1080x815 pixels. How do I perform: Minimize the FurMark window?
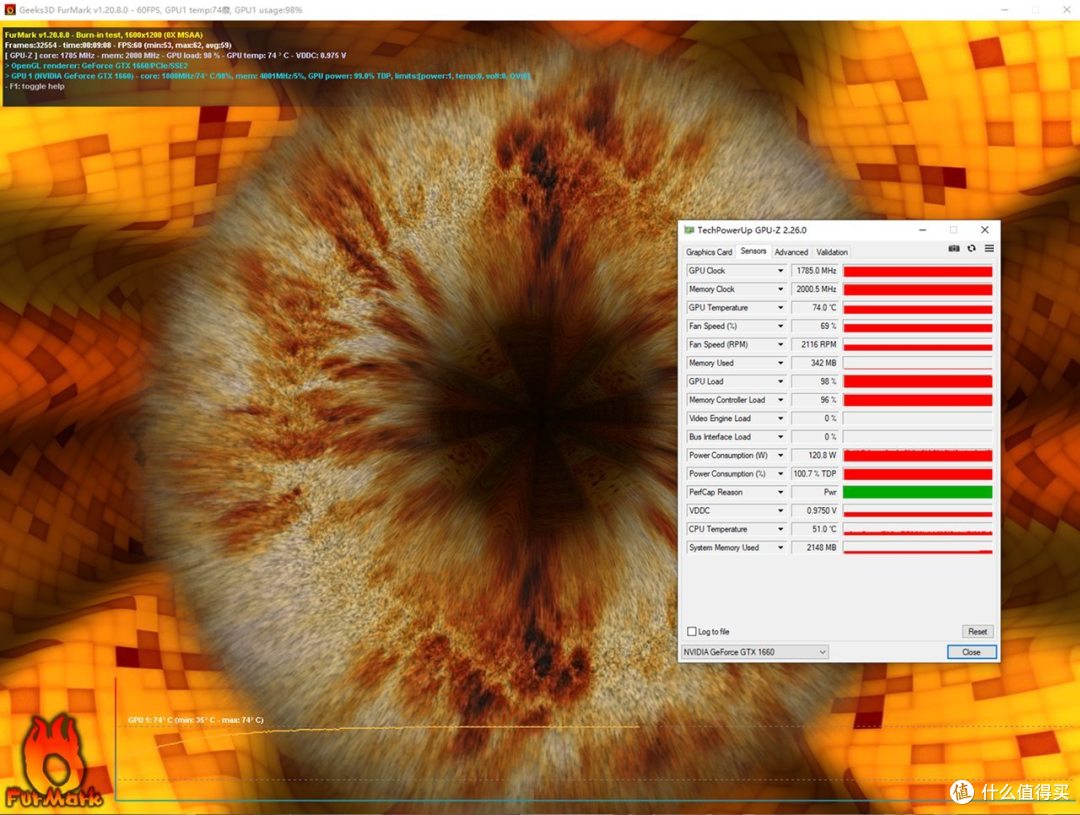coord(1005,10)
